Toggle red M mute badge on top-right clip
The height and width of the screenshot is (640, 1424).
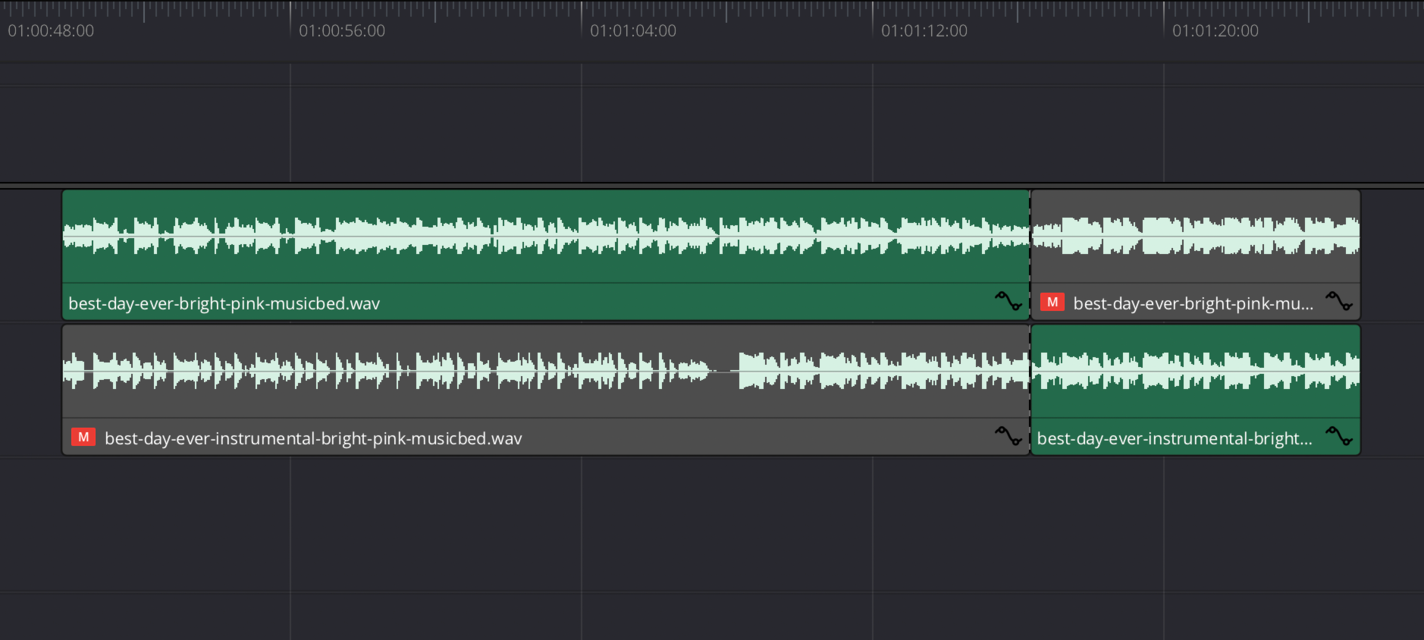[x=1051, y=302]
